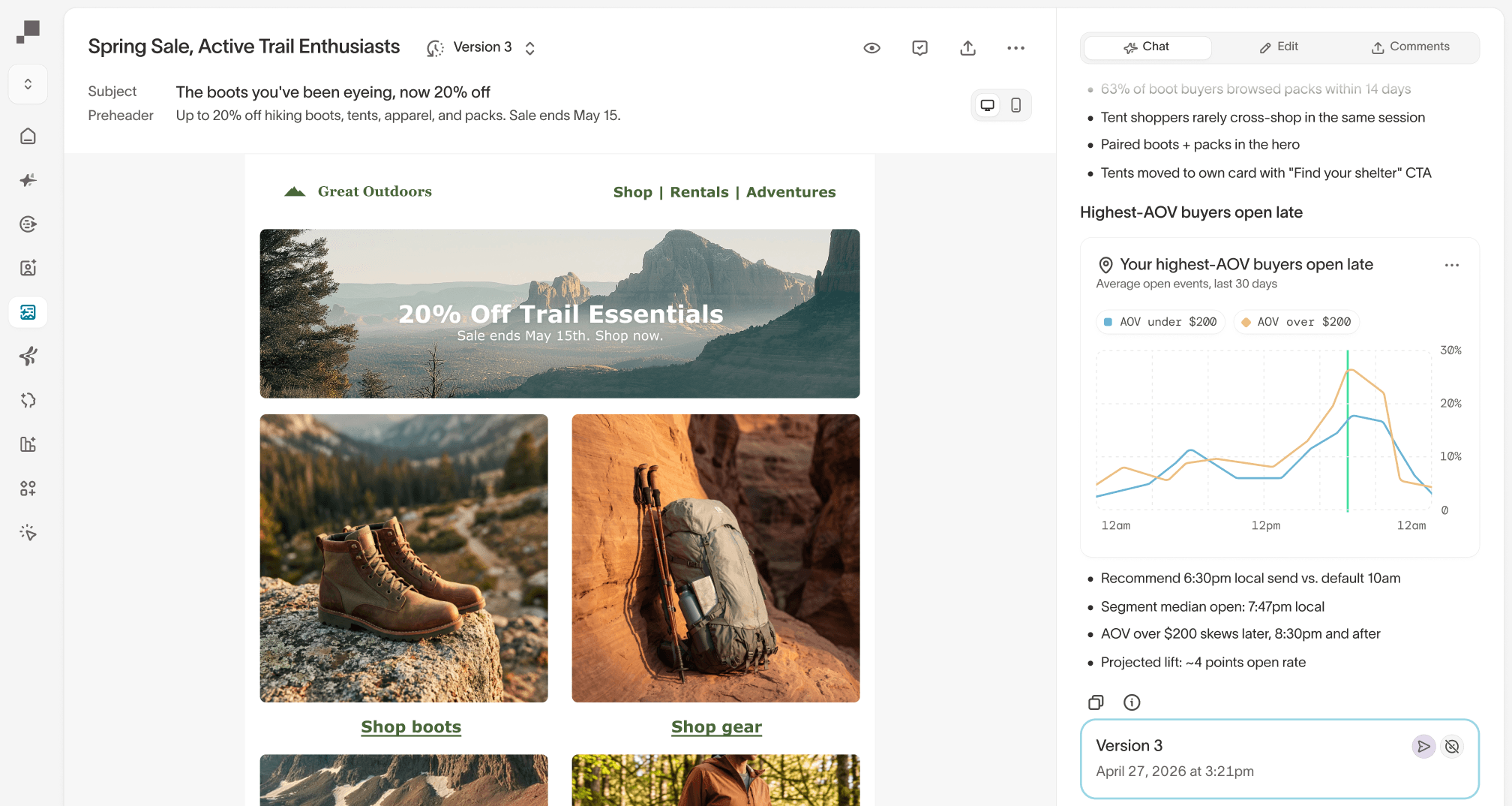Screen dimensions: 1512x806
Task: Open the eye preview icon in the toolbar
Action: tap(871, 47)
